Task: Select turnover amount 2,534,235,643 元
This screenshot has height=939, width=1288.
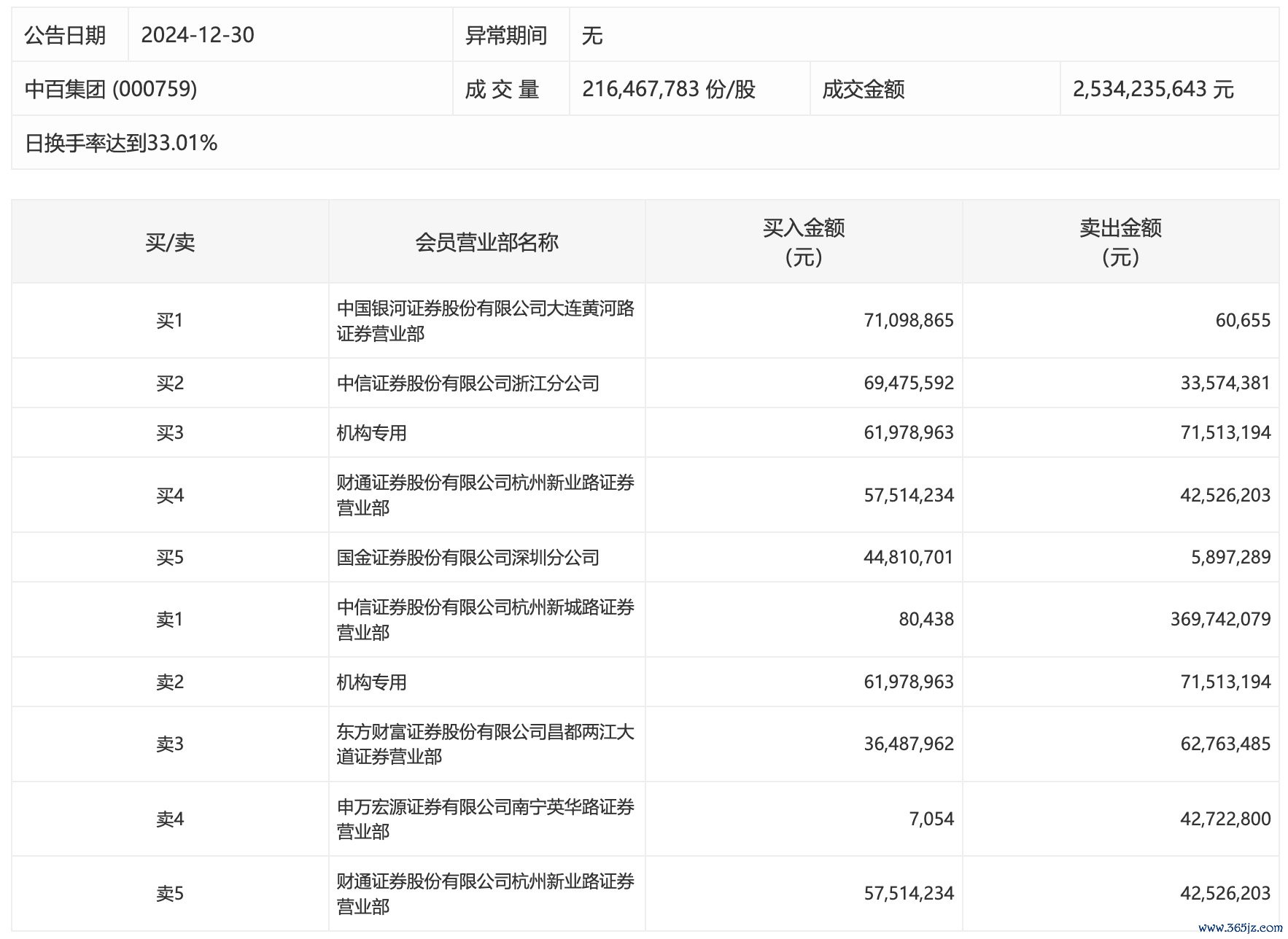Action: 1153,89
